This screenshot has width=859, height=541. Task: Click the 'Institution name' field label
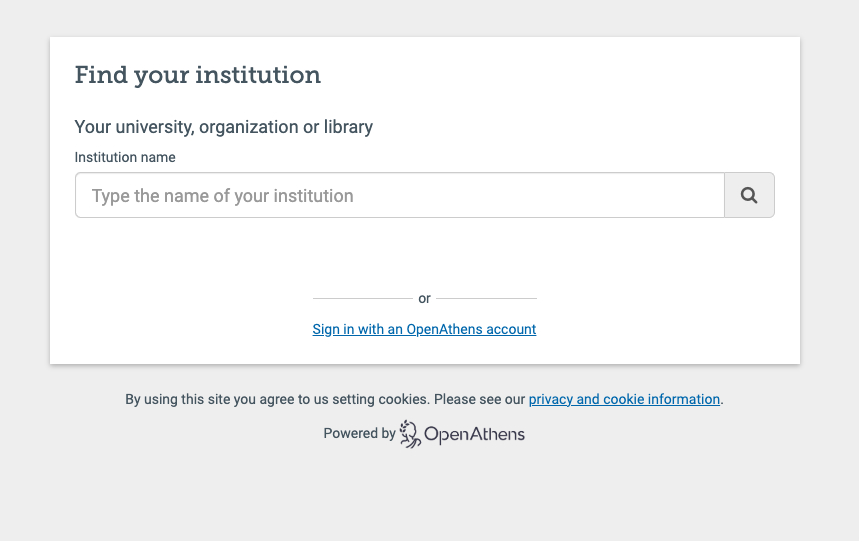[x=125, y=157]
